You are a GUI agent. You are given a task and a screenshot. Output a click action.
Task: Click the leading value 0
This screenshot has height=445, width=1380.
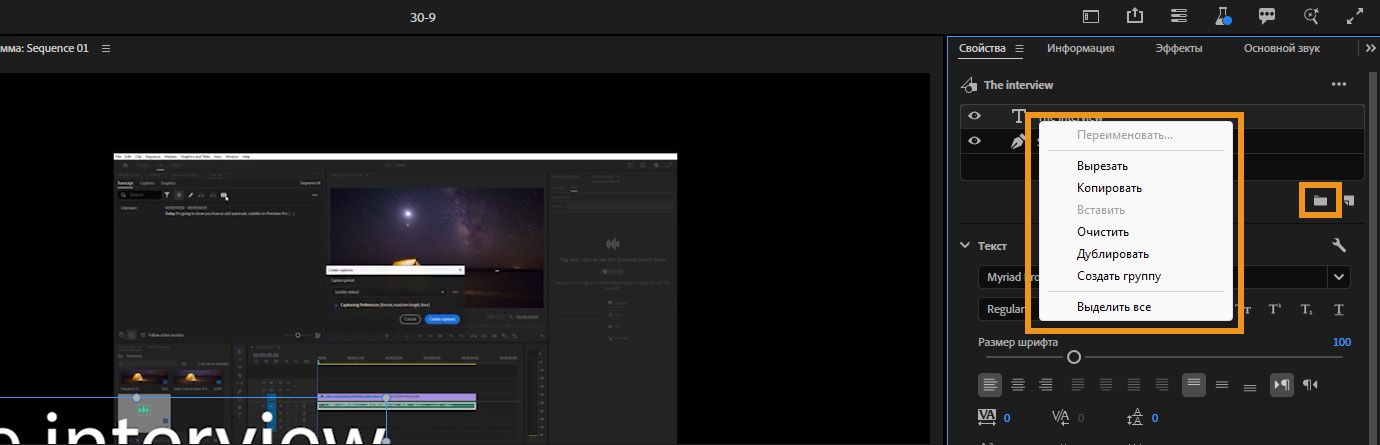coord(1156,418)
